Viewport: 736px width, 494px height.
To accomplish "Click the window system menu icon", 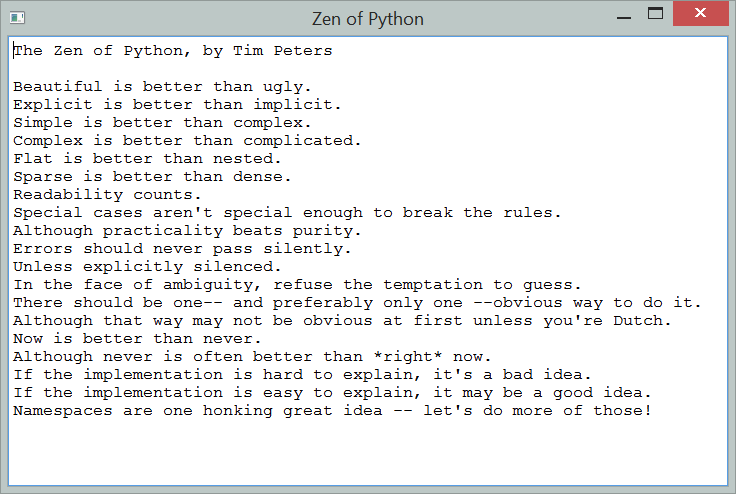I will coord(16,18).
